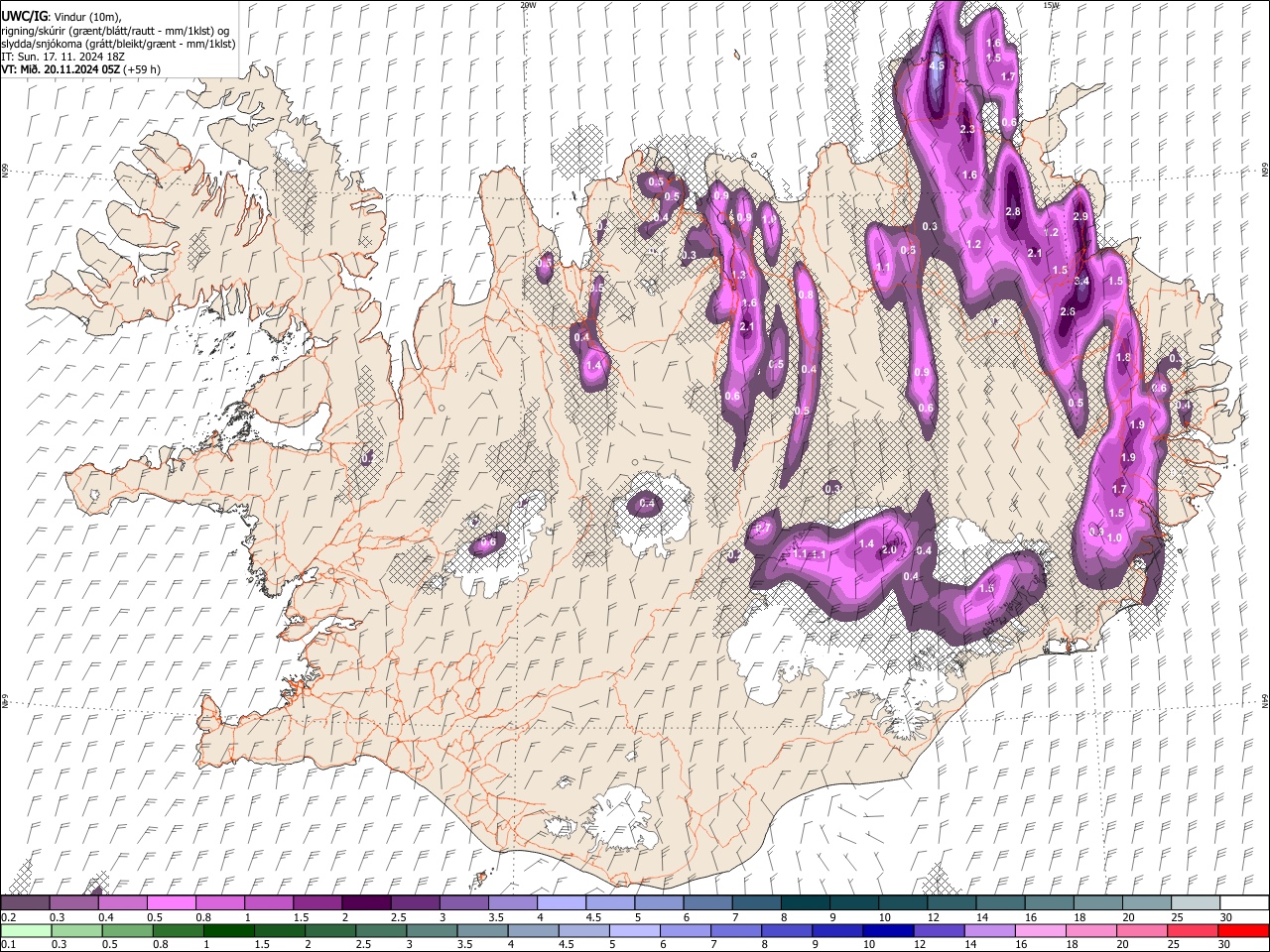
Task: Click the 4.5 snowfall value in the north
Action: click(x=937, y=65)
